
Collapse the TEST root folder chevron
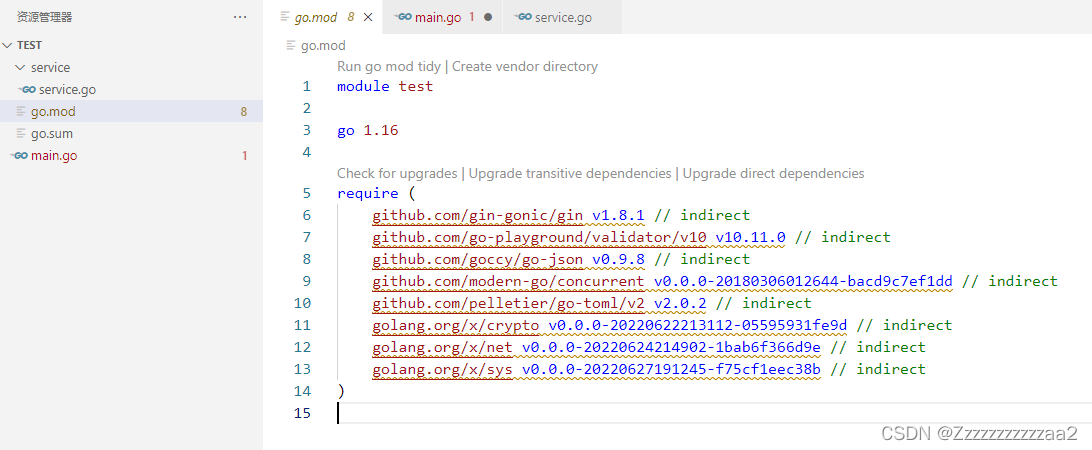pos(8,45)
